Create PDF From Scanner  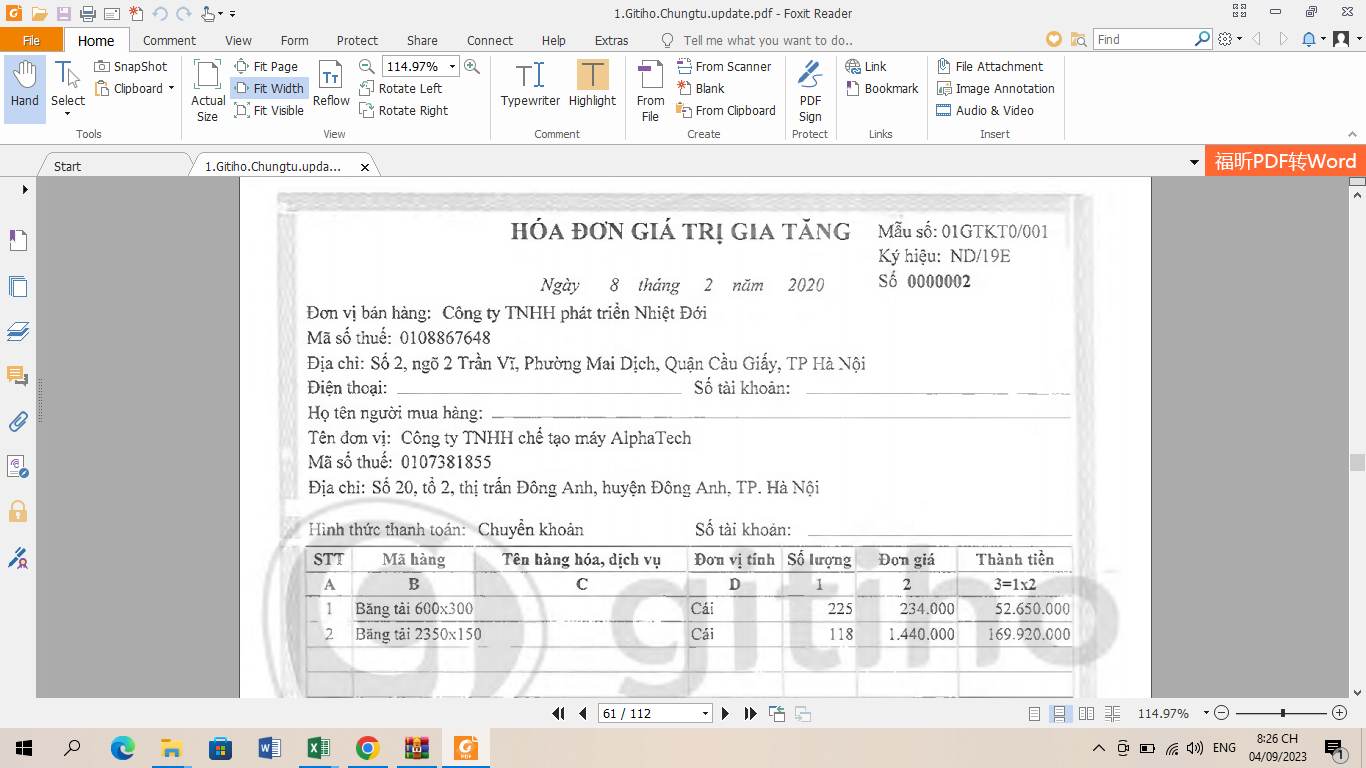coord(724,66)
